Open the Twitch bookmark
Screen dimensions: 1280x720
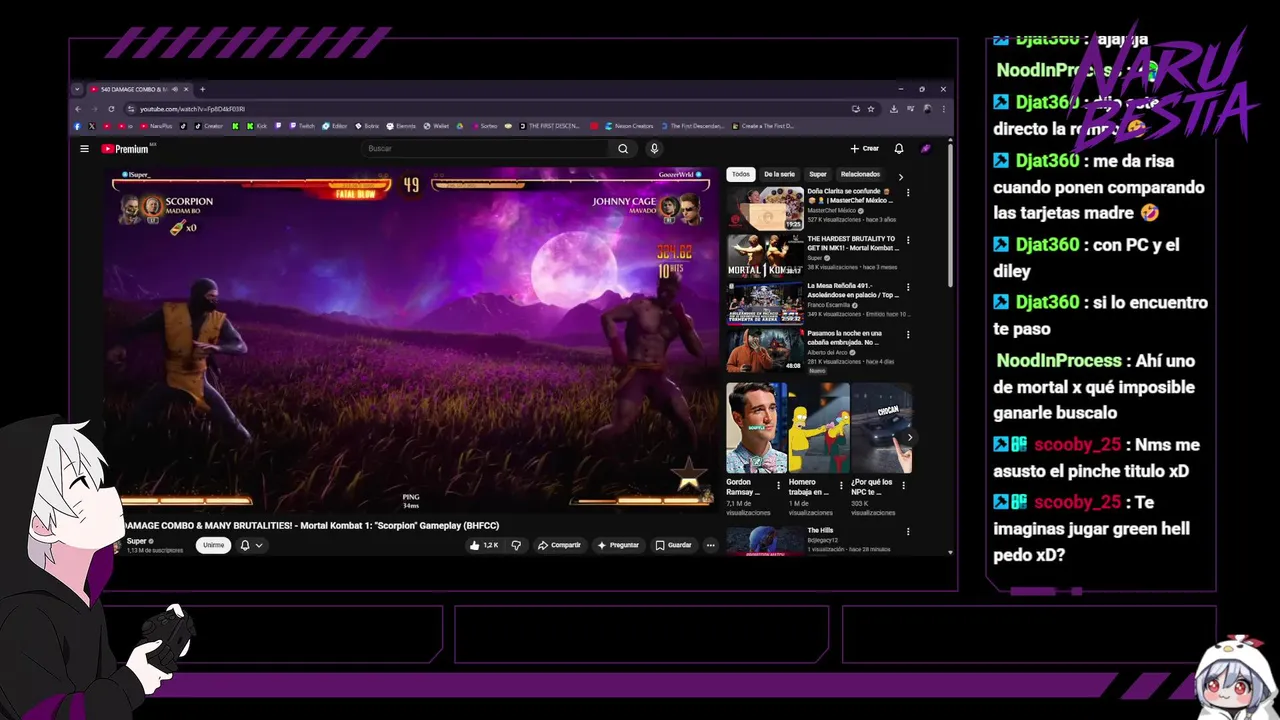pos(302,126)
